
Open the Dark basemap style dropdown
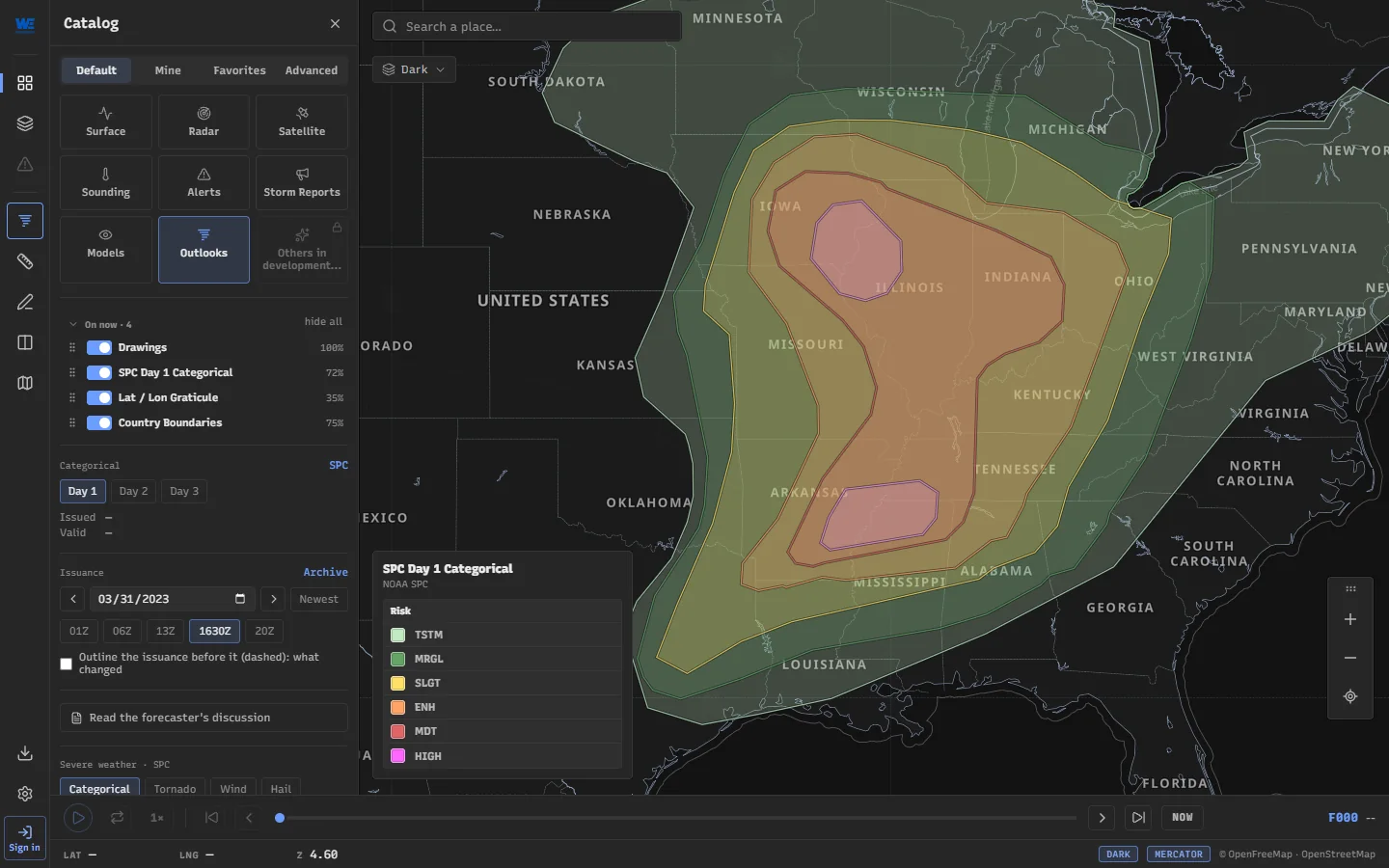coord(414,69)
